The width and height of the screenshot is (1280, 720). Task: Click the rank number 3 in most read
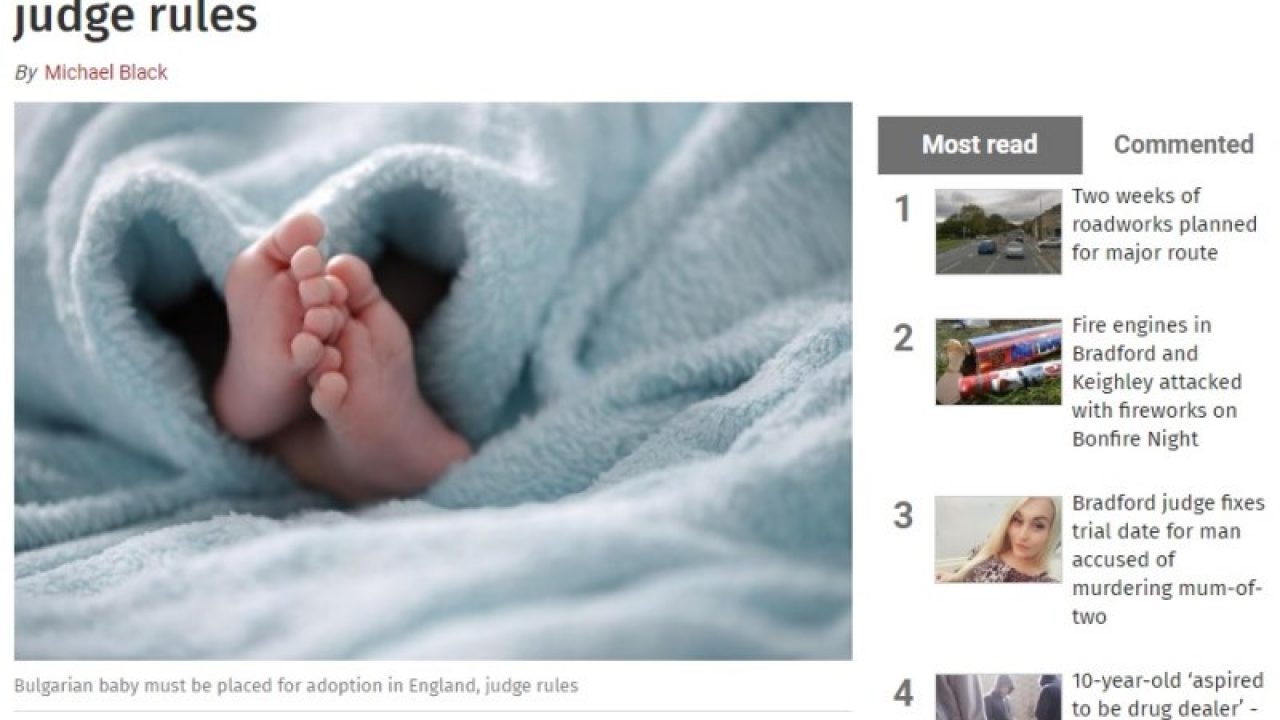pos(903,516)
